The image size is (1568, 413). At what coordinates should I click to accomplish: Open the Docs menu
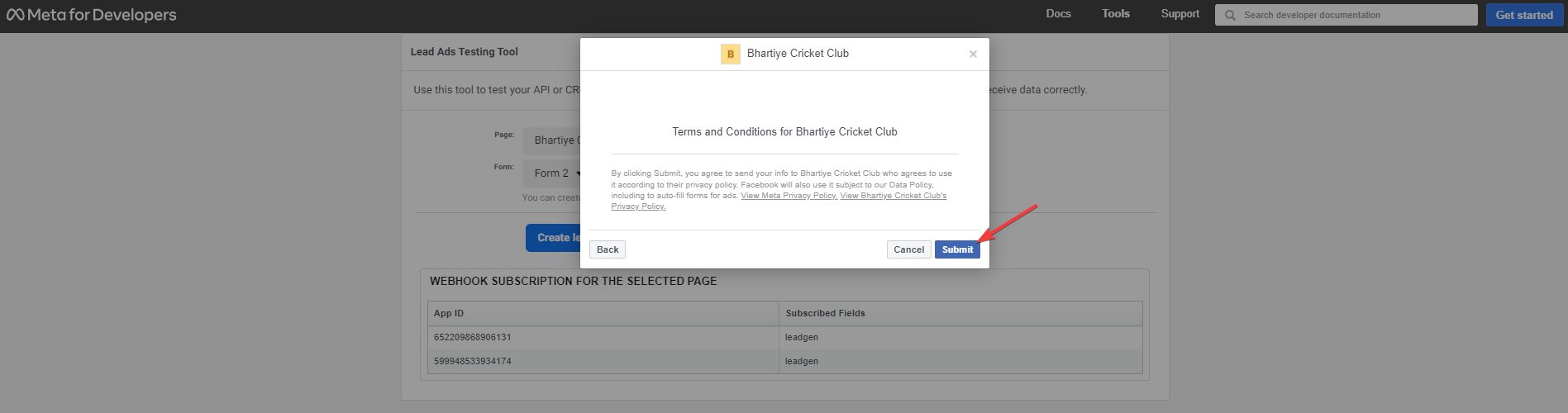point(1058,14)
